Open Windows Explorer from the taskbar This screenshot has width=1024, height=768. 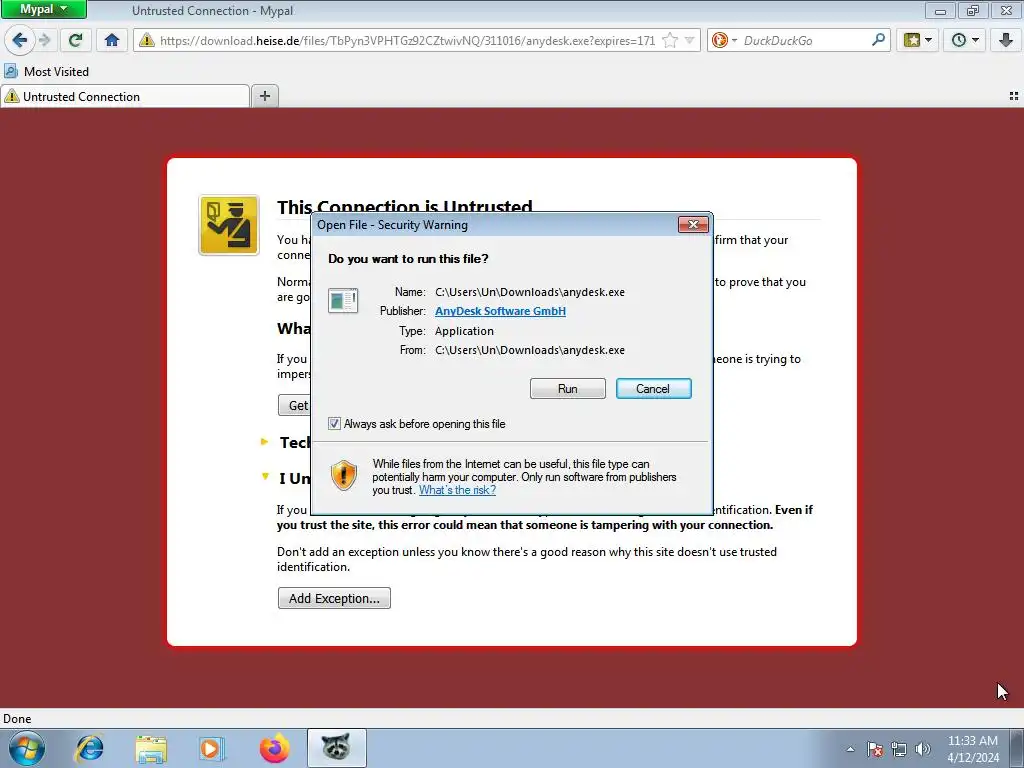point(151,748)
